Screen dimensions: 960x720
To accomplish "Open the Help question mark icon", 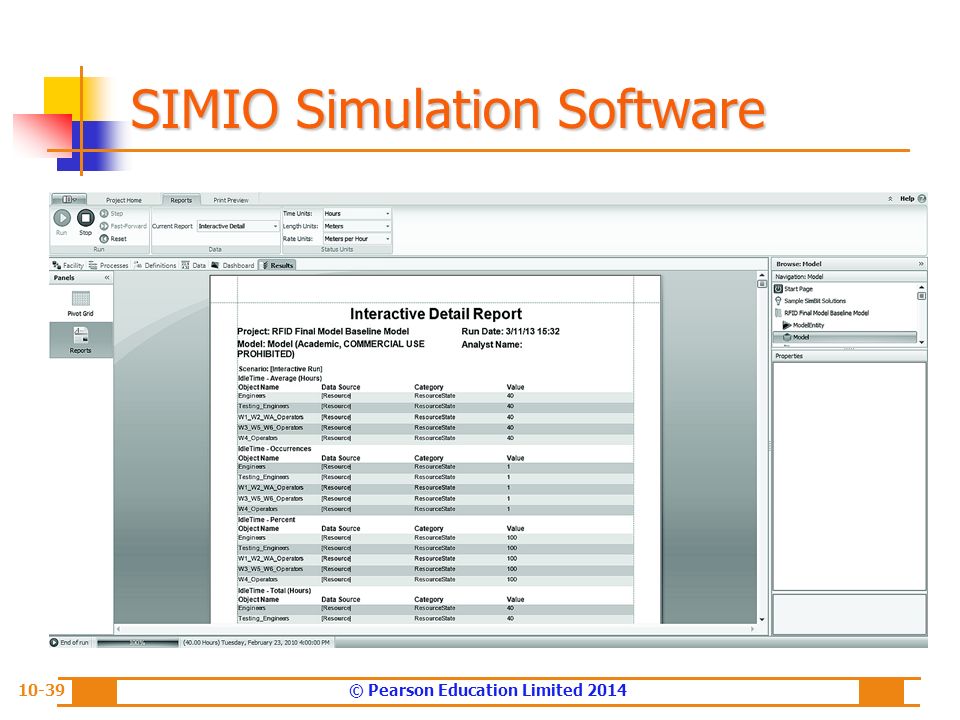I will (x=922, y=199).
